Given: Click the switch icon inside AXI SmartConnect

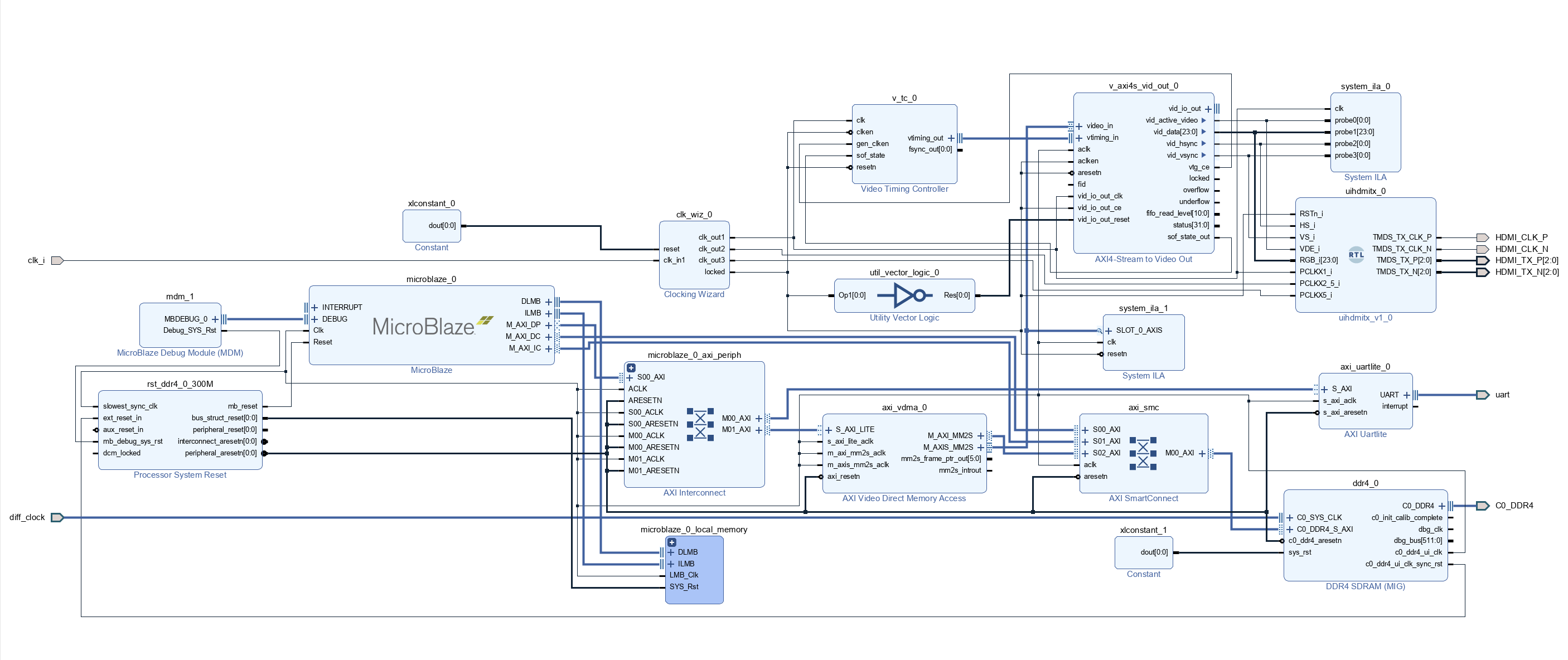Looking at the screenshot, I should click(1144, 453).
